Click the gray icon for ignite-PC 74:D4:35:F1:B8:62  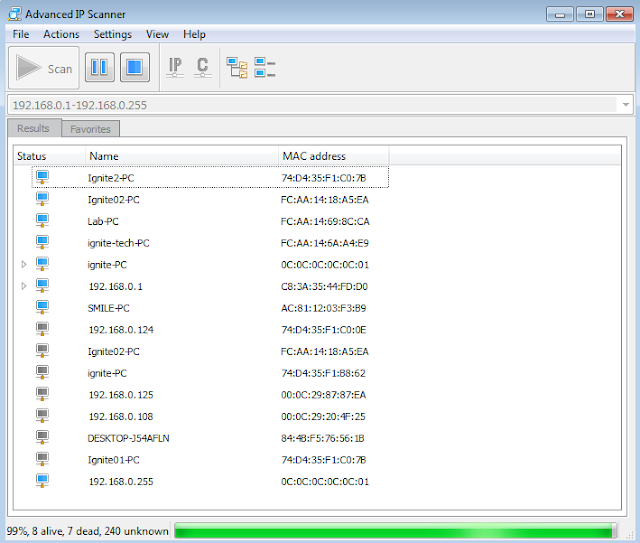[x=42, y=372]
